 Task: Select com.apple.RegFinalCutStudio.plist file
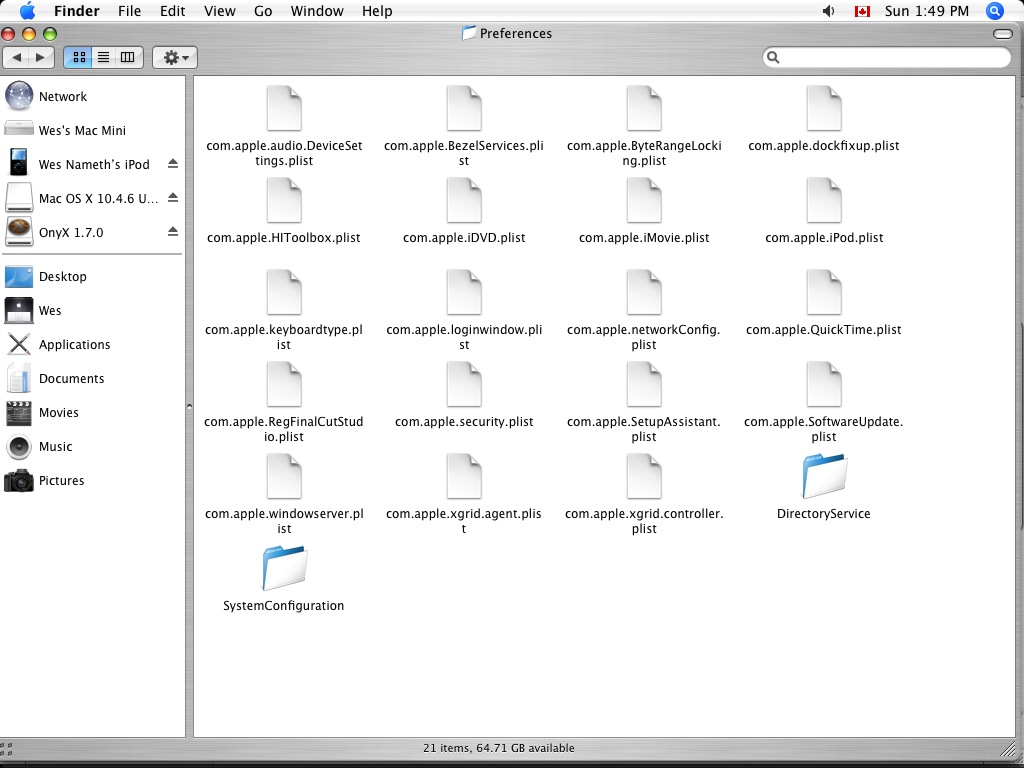(x=284, y=385)
